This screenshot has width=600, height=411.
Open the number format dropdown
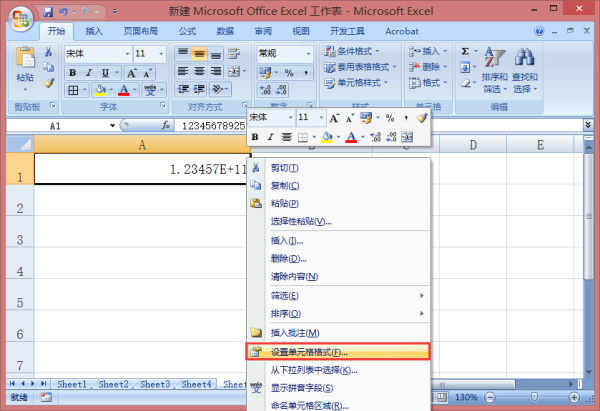click(x=308, y=54)
